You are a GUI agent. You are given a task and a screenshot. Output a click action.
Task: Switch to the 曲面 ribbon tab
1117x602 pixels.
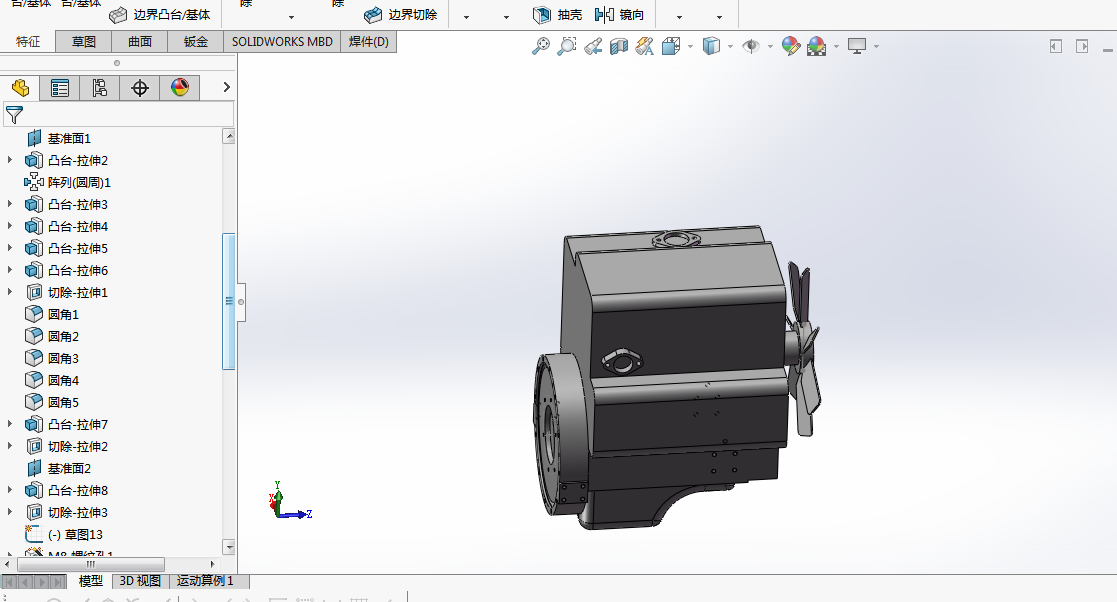[x=140, y=42]
